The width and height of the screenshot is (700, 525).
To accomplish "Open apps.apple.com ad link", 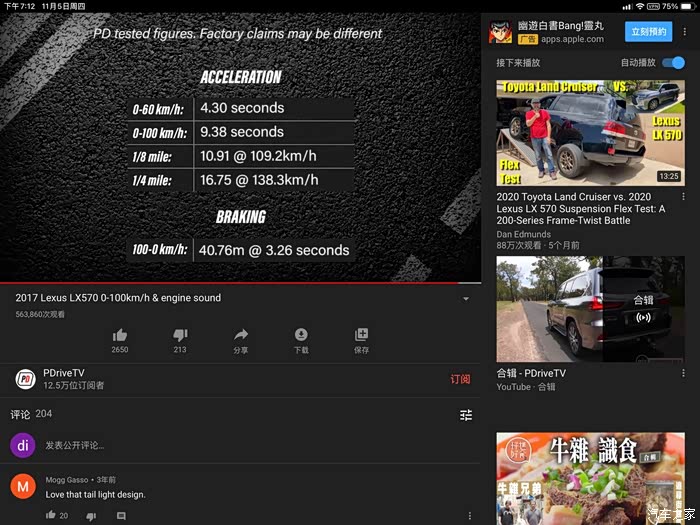I will (x=572, y=39).
